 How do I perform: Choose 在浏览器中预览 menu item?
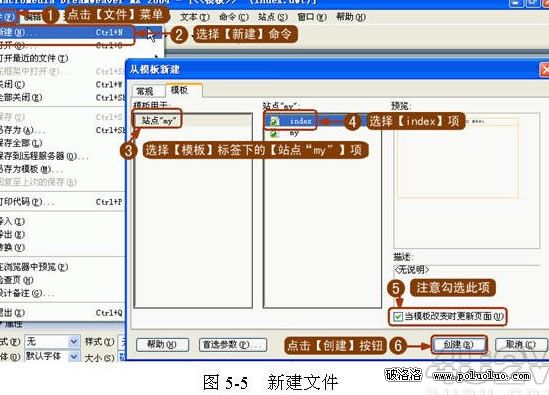point(63,267)
